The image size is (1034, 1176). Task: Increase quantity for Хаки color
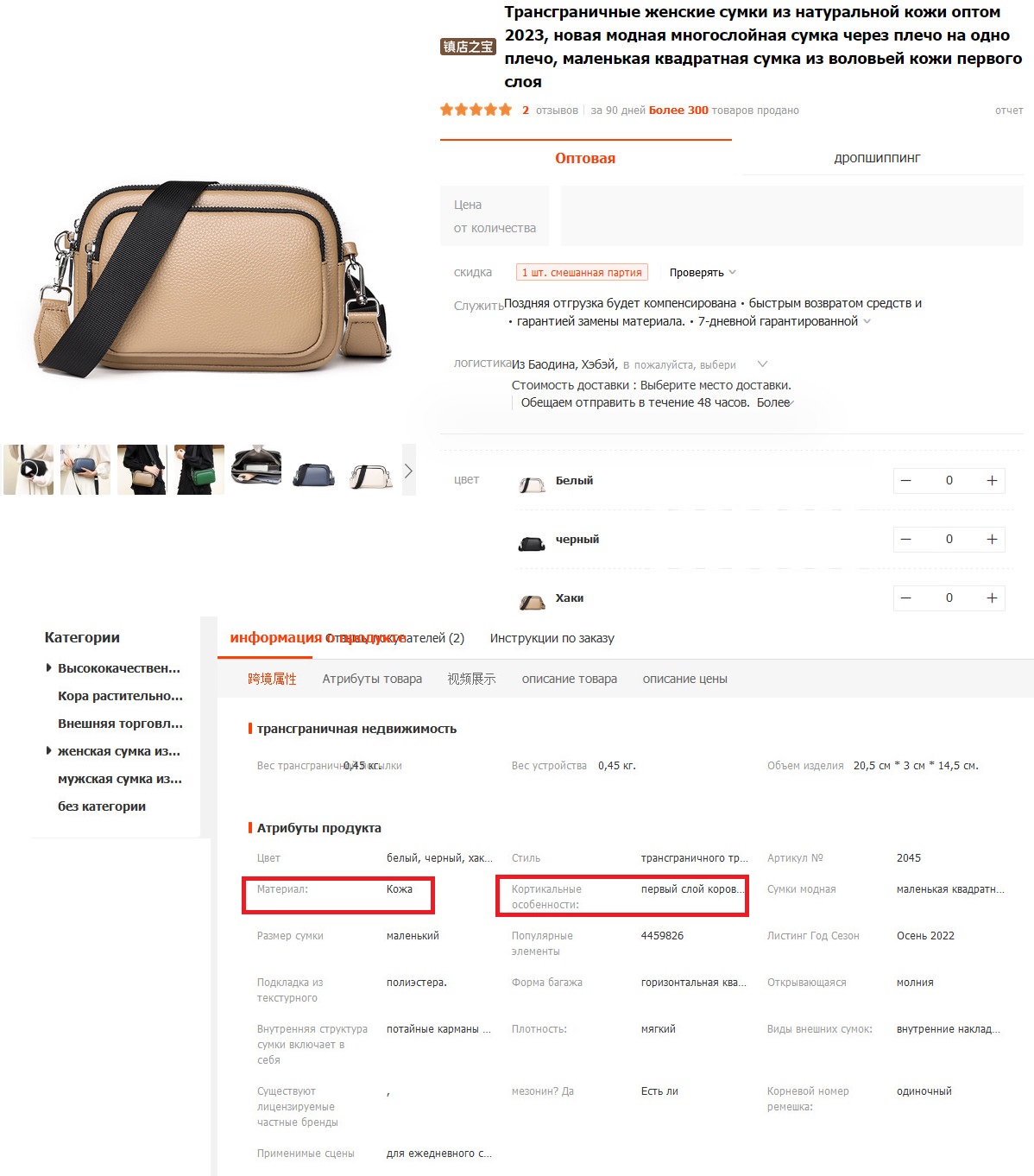(992, 598)
